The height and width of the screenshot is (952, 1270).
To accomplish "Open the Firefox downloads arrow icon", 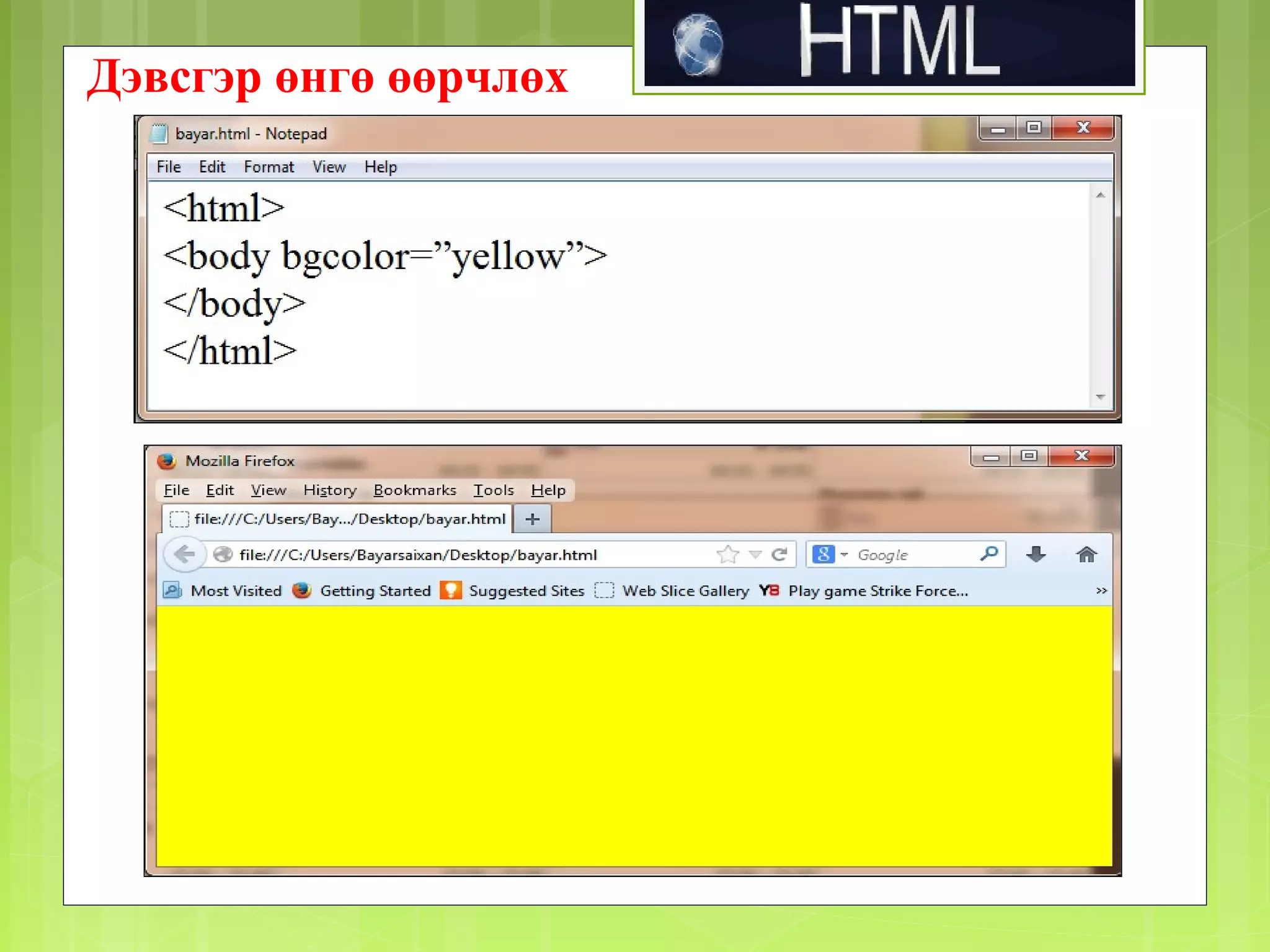I will pos(1036,554).
